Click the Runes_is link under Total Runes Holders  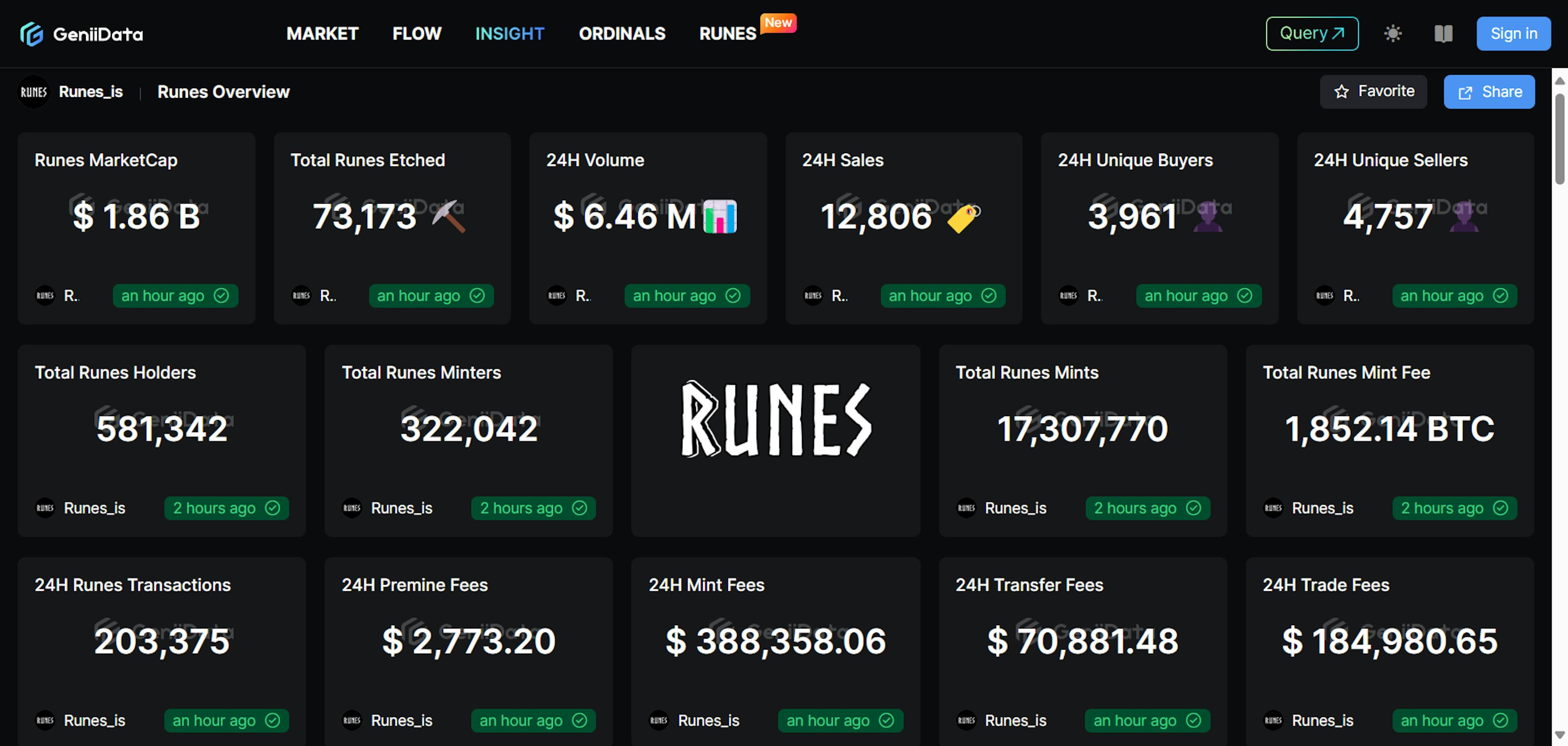pyautogui.click(x=94, y=508)
